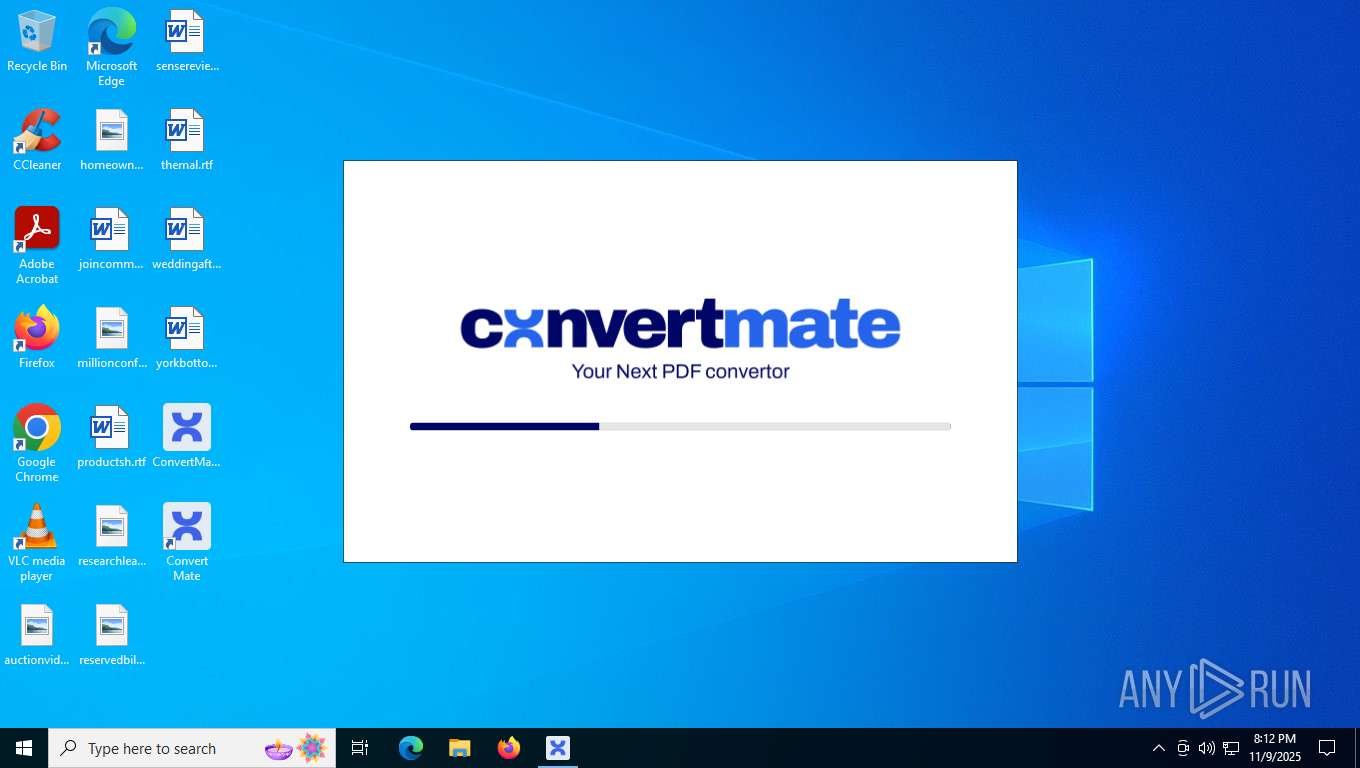
Task: Select the millionconf... image file
Action: (x=111, y=339)
